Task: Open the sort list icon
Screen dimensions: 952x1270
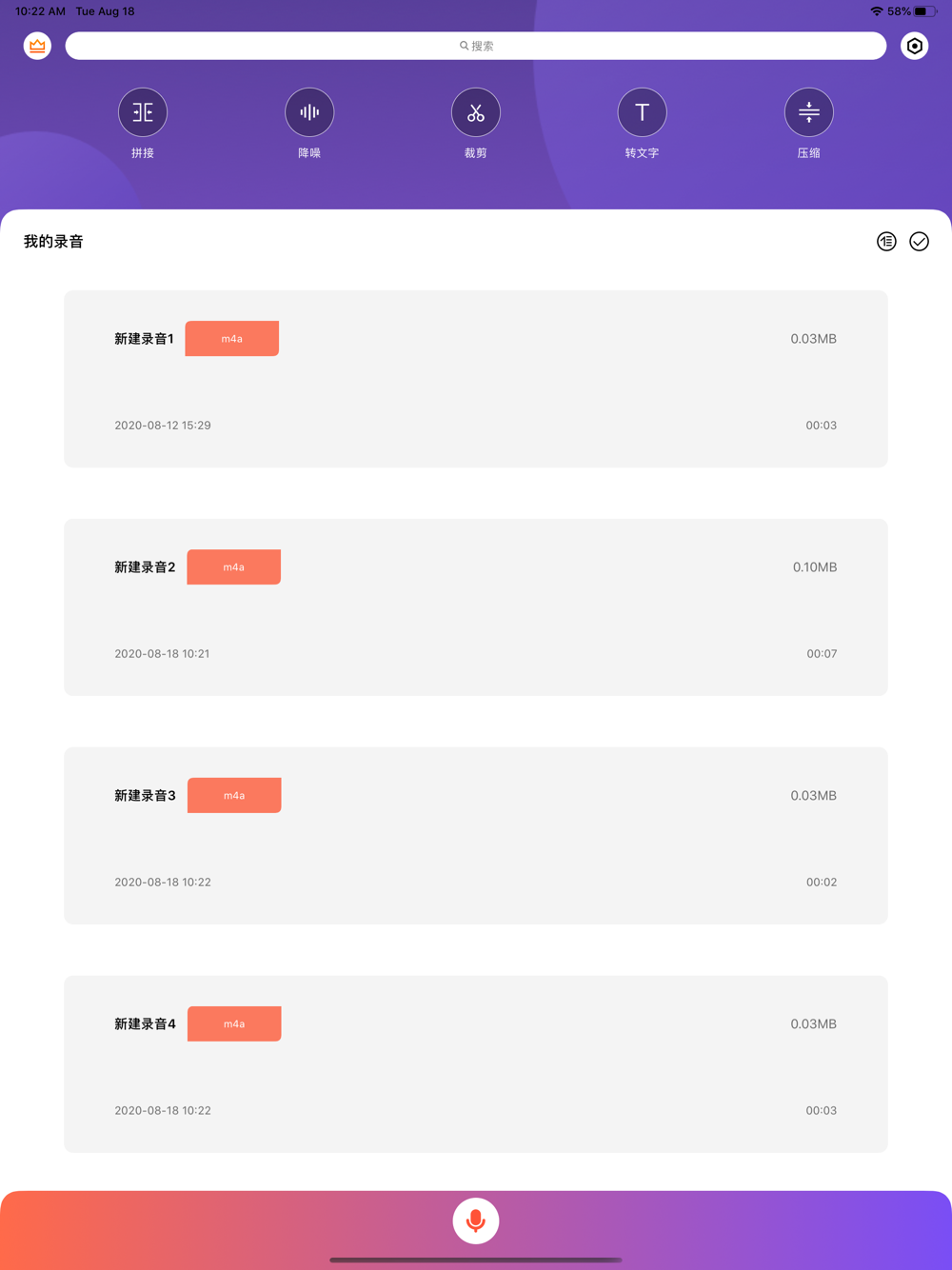Action: (886, 242)
